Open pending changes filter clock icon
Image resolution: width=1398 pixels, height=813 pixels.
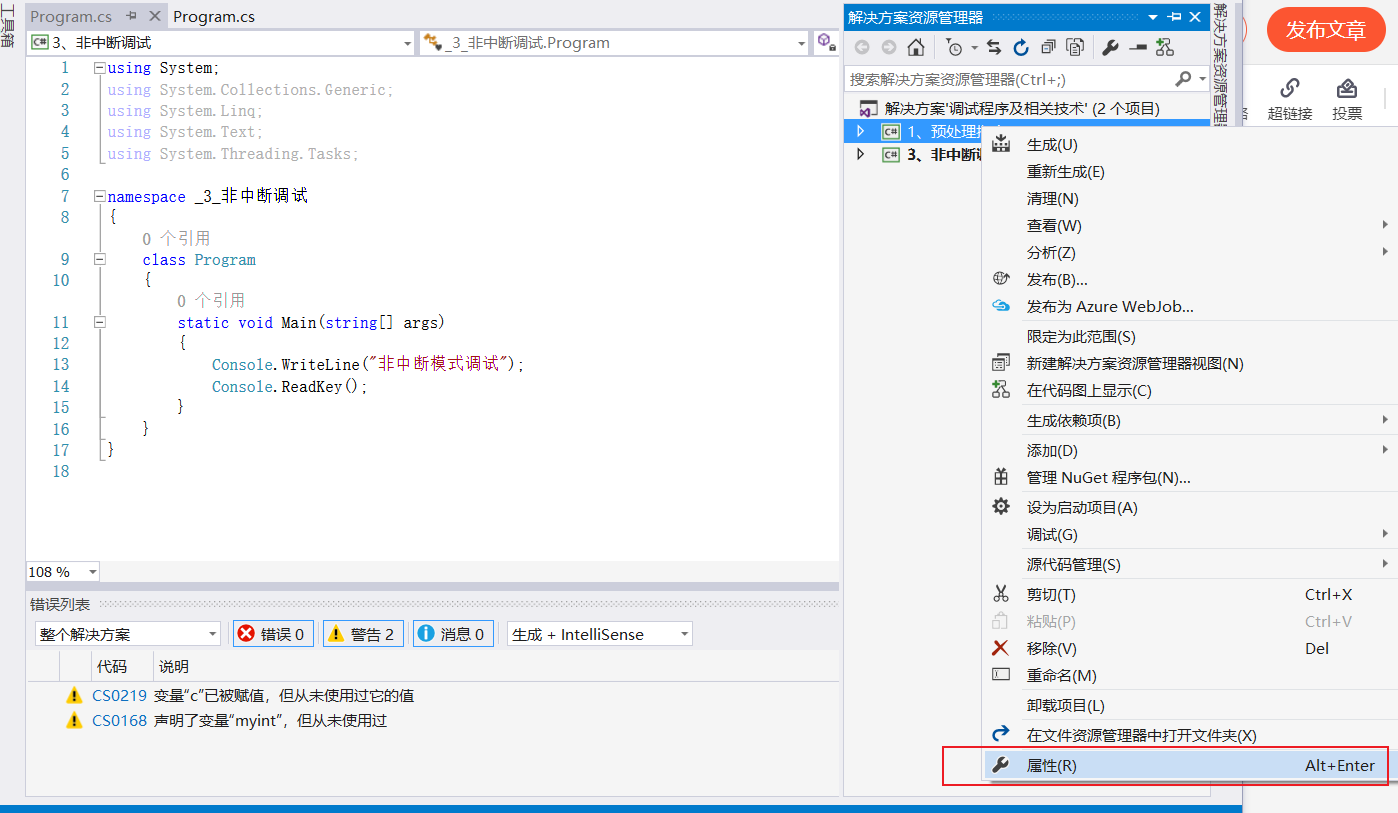955,47
